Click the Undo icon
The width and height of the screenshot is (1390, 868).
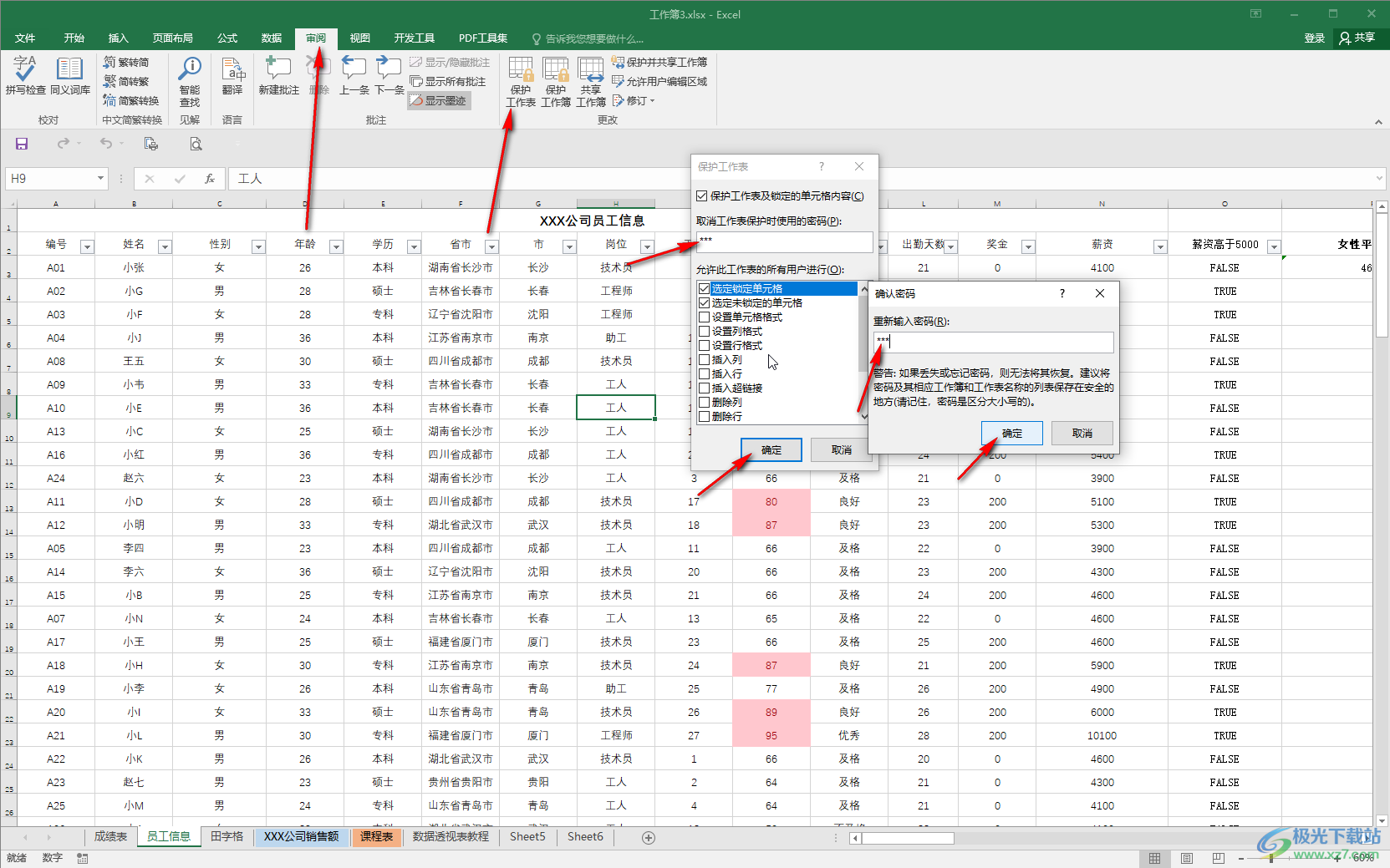(106, 144)
